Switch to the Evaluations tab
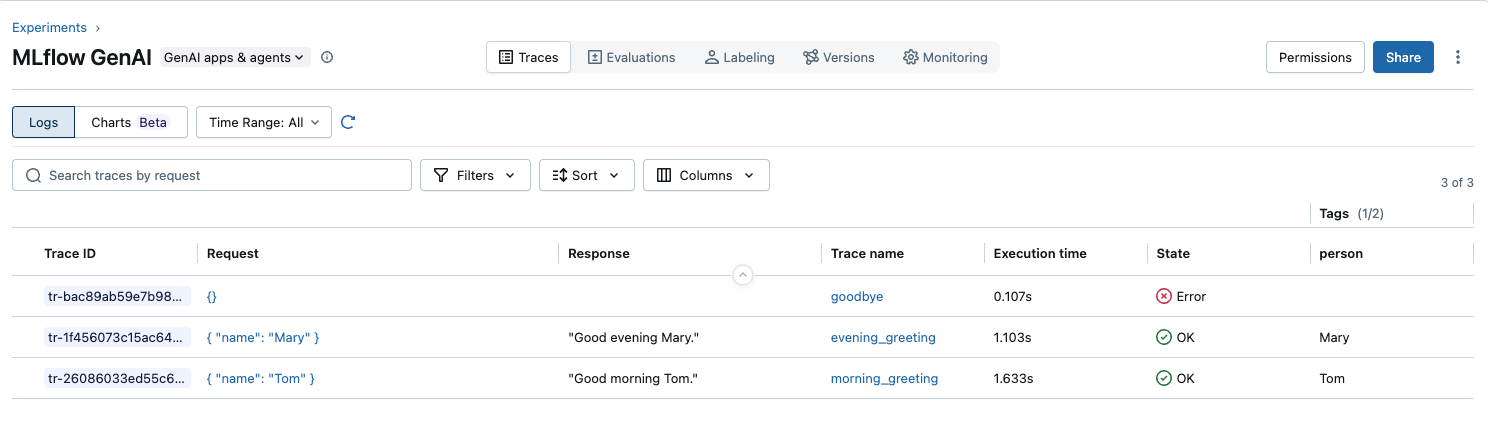Screen dimensions: 1488x443 630,57
